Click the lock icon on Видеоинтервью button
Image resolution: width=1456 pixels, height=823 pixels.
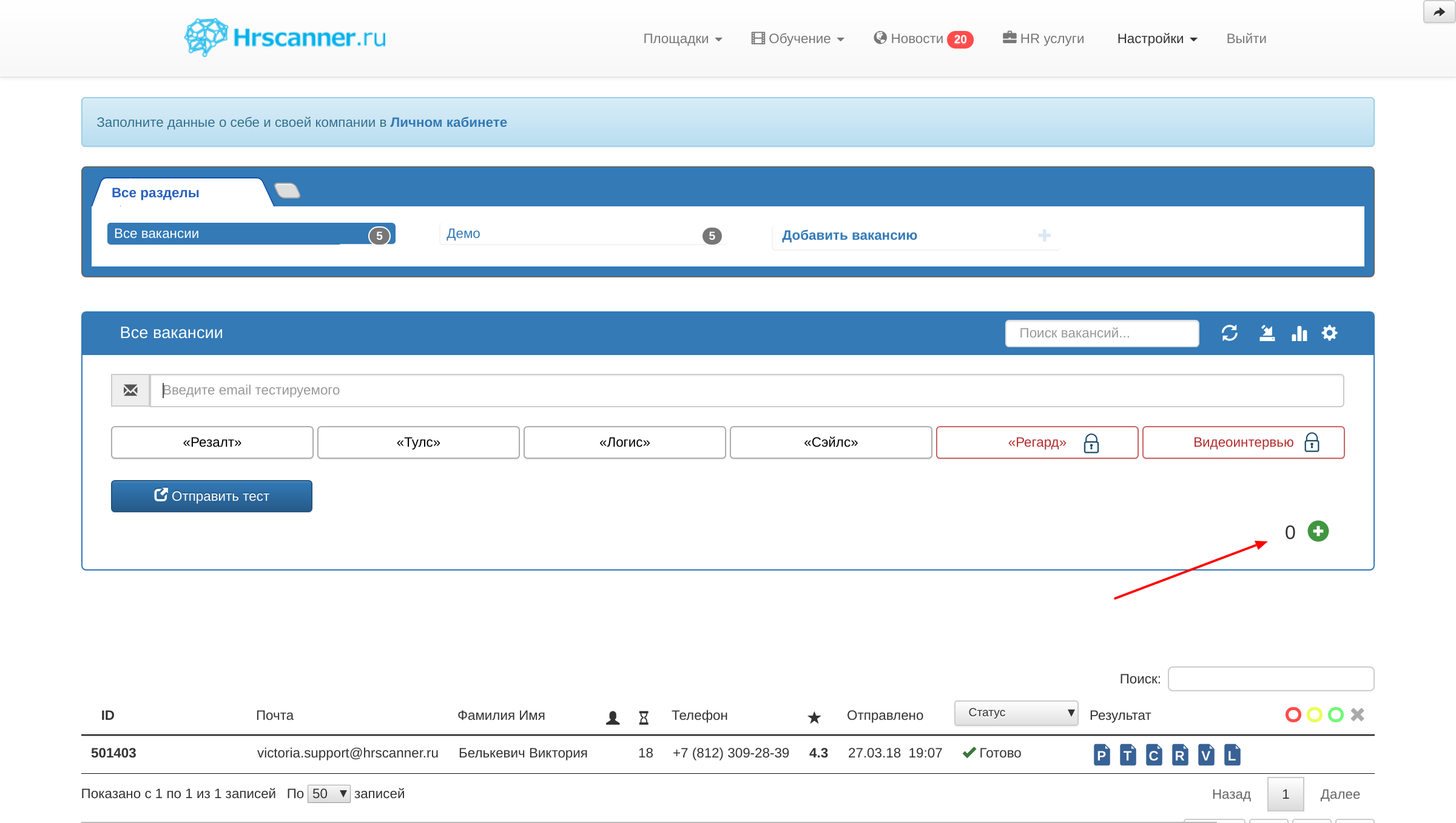point(1312,442)
